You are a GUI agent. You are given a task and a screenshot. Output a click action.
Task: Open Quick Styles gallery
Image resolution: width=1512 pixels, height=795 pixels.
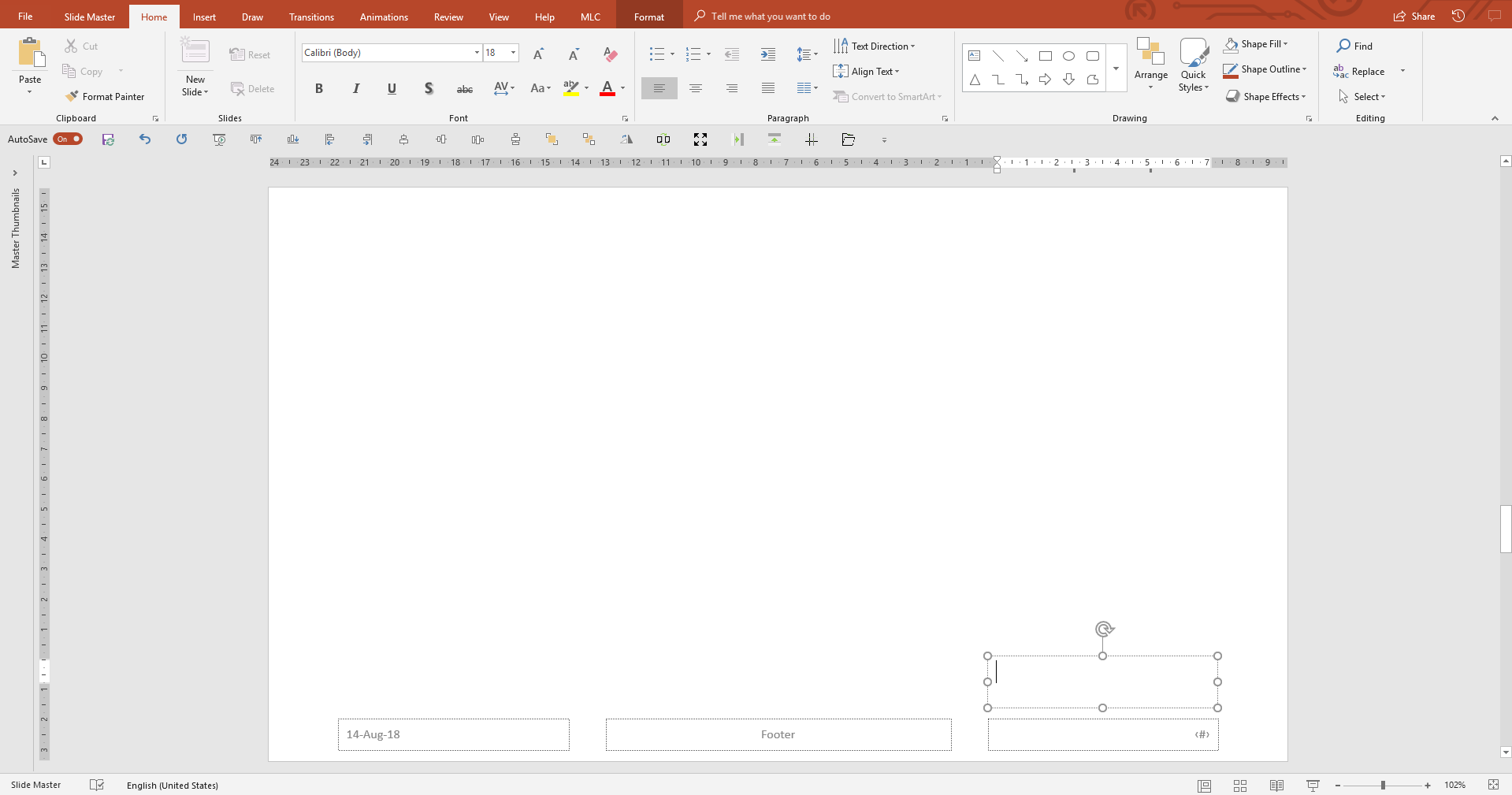pyautogui.click(x=1194, y=65)
